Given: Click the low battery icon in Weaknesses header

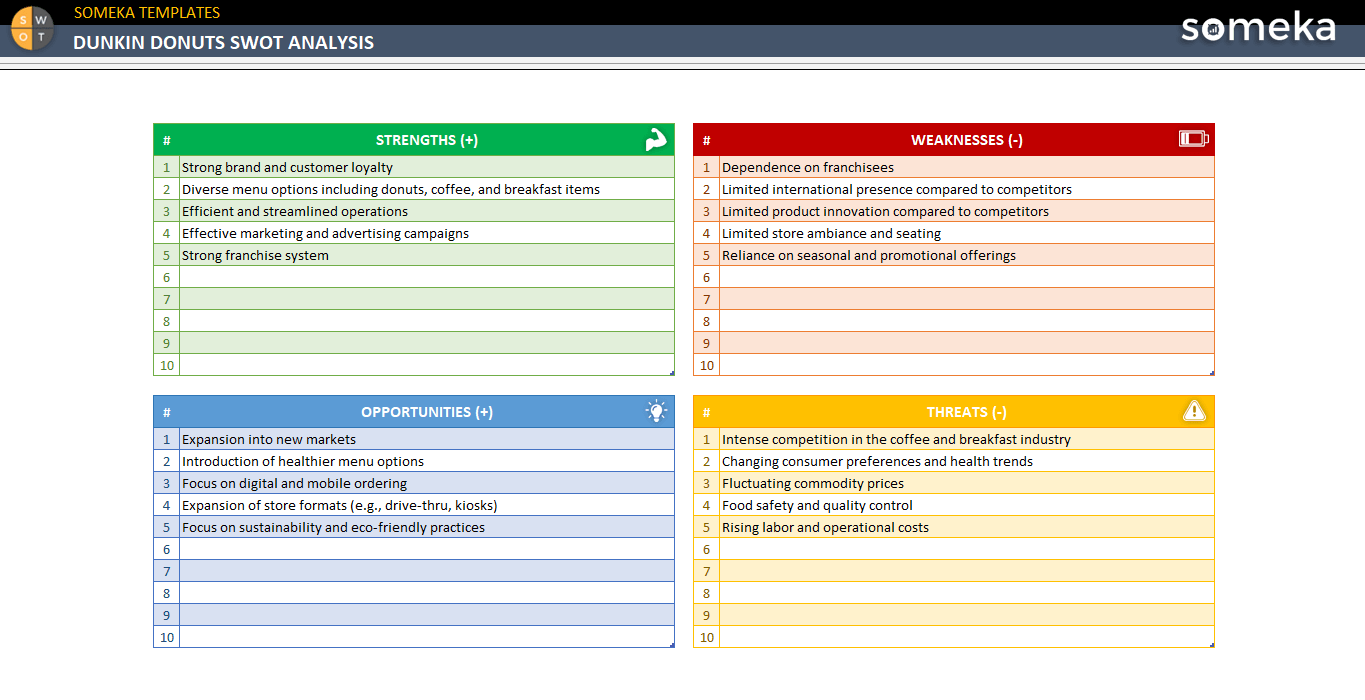Looking at the screenshot, I should pos(1194,139).
